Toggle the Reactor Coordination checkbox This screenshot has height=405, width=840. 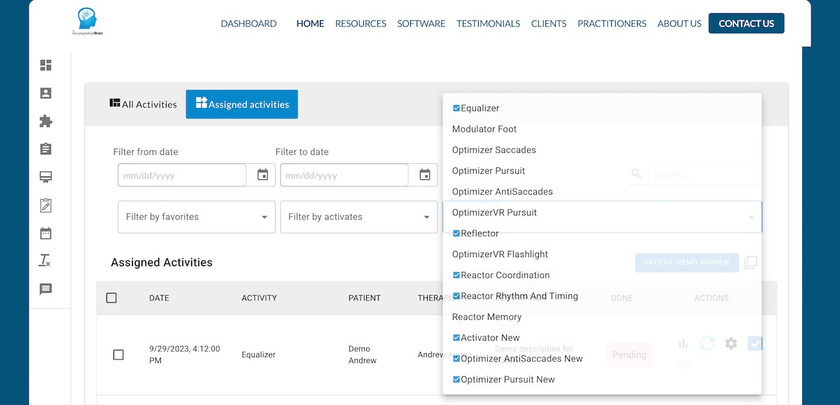[456, 275]
